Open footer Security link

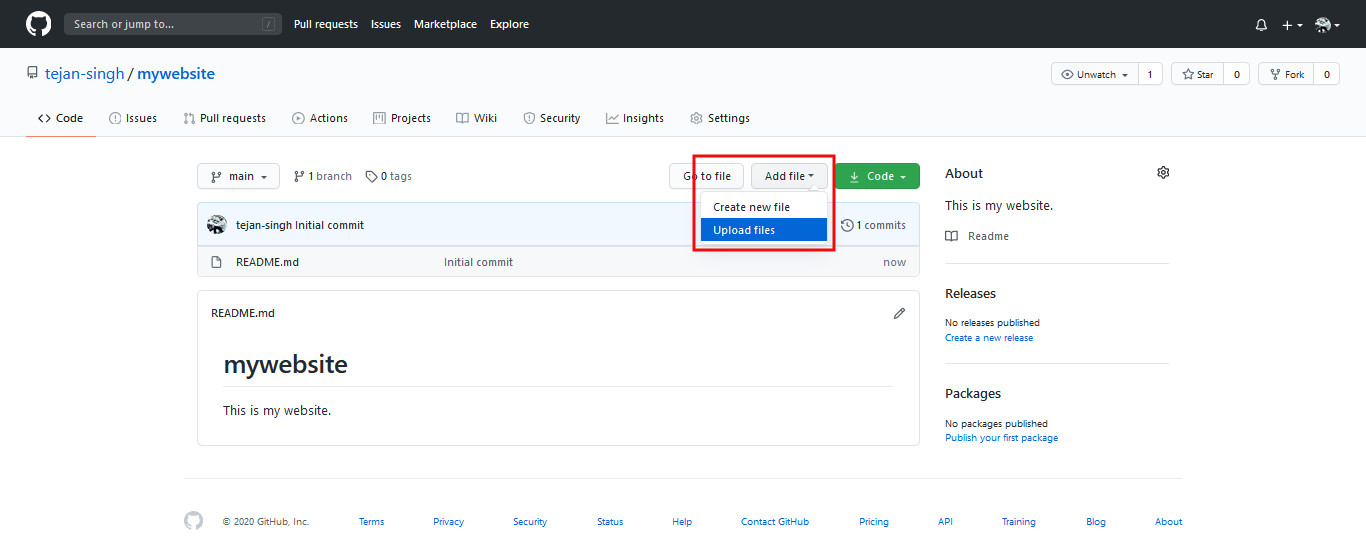tap(530, 522)
